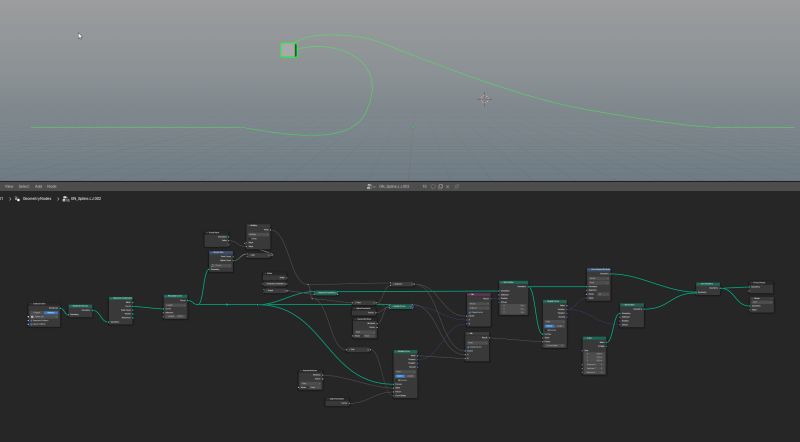The height and width of the screenshot is (442, 800).
Task: Click the GN_Spline node group breadcrumb
Action: coord(85,199)
